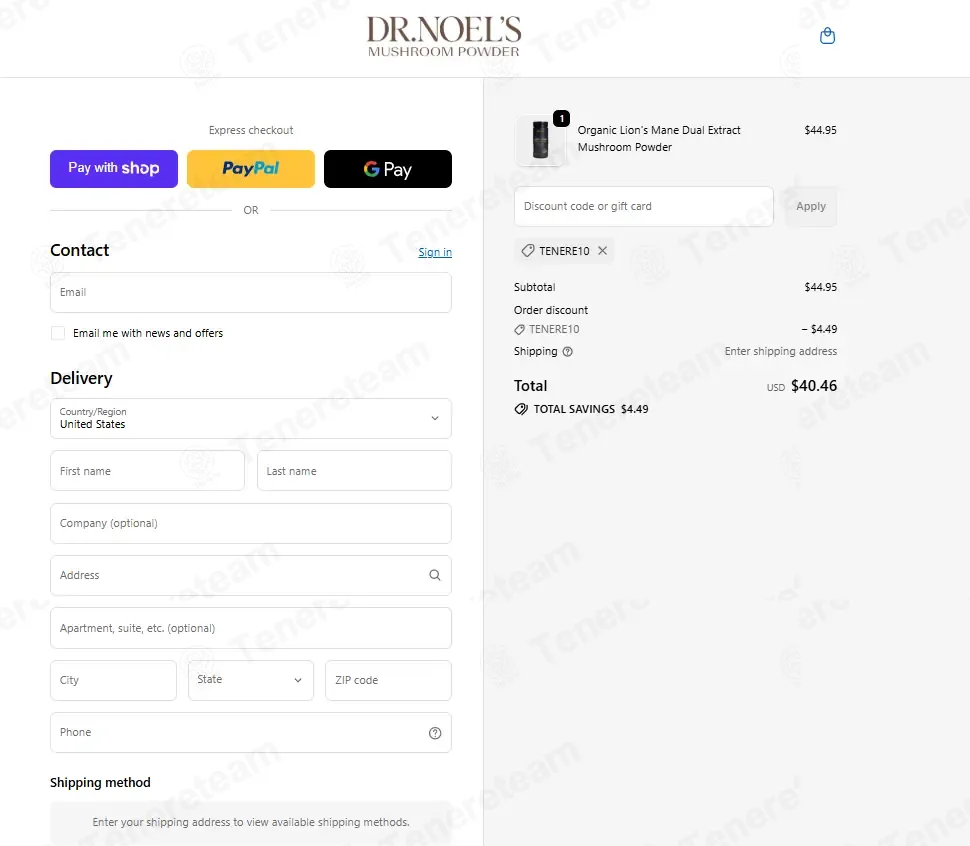This screenshot has height=846, width=970.
Task: Click the Subtotal label
Action: pyautogui.click(x=534, y=287)
